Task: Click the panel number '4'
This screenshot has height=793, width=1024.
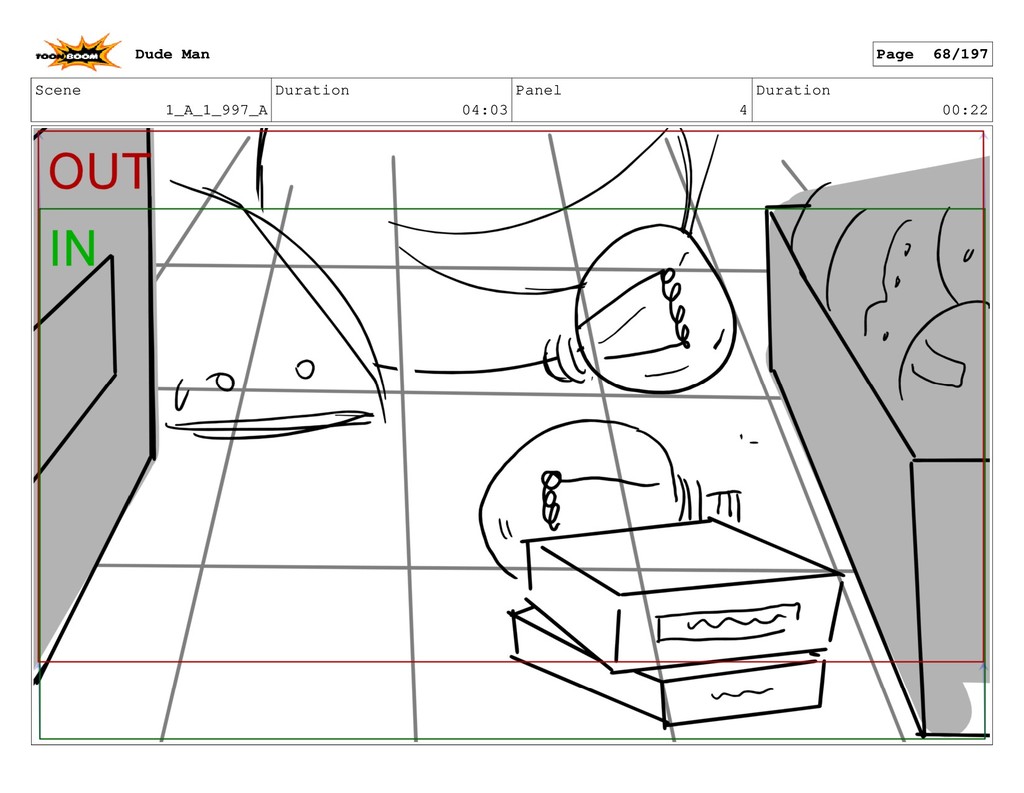Action: 743,110
